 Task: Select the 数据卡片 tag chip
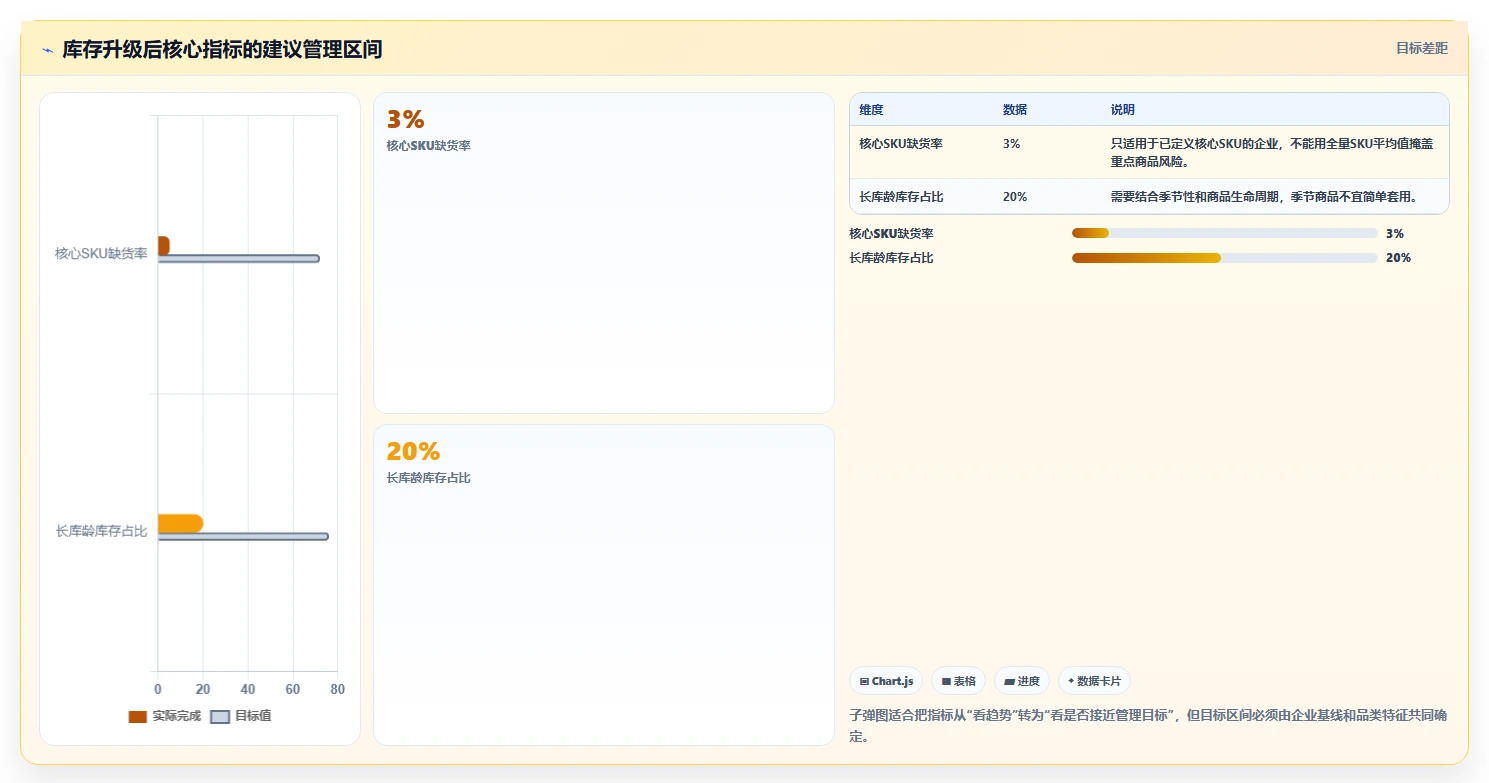[1095, 681]
